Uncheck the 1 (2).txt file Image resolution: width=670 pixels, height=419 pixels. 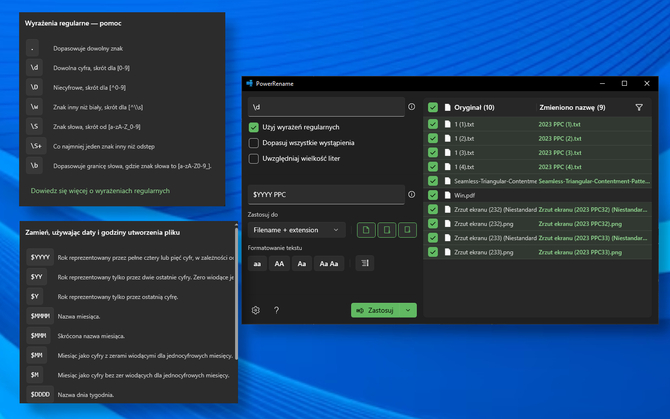tap(433, 138)
